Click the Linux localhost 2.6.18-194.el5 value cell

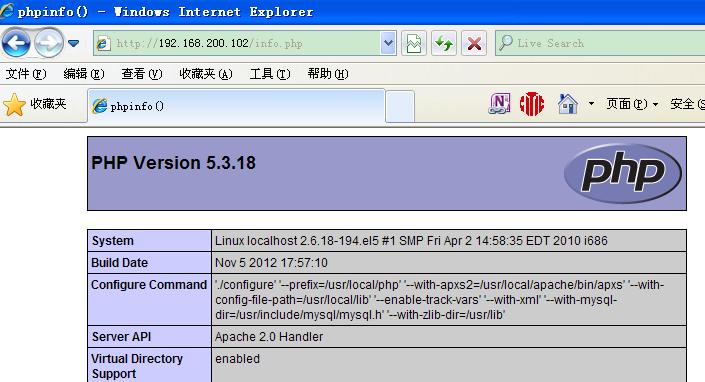(449, 241)
